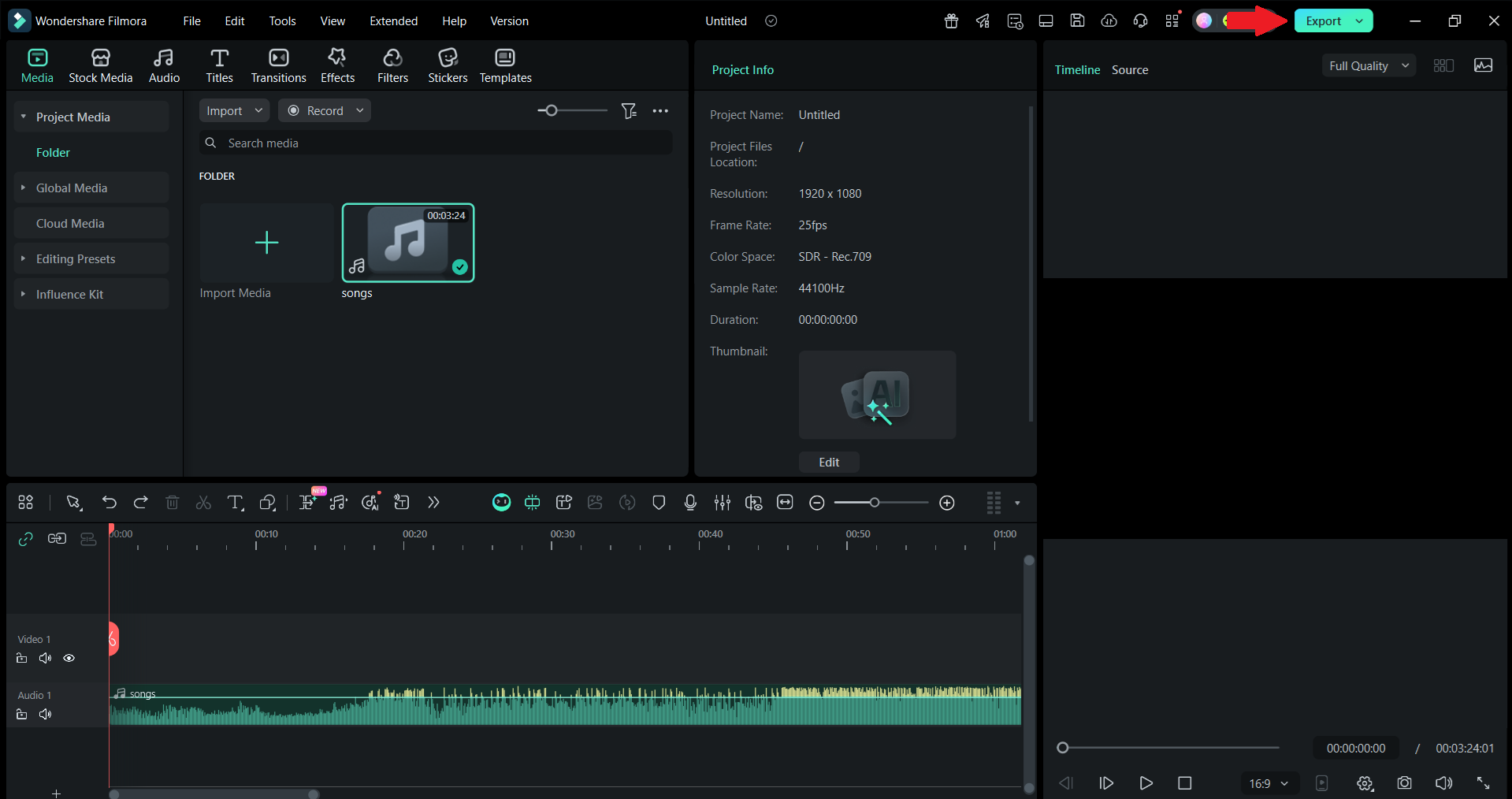The width and height of the screenshot is (1512, 799).
Task: Select the Transitions panel
Action: point(278,65)
